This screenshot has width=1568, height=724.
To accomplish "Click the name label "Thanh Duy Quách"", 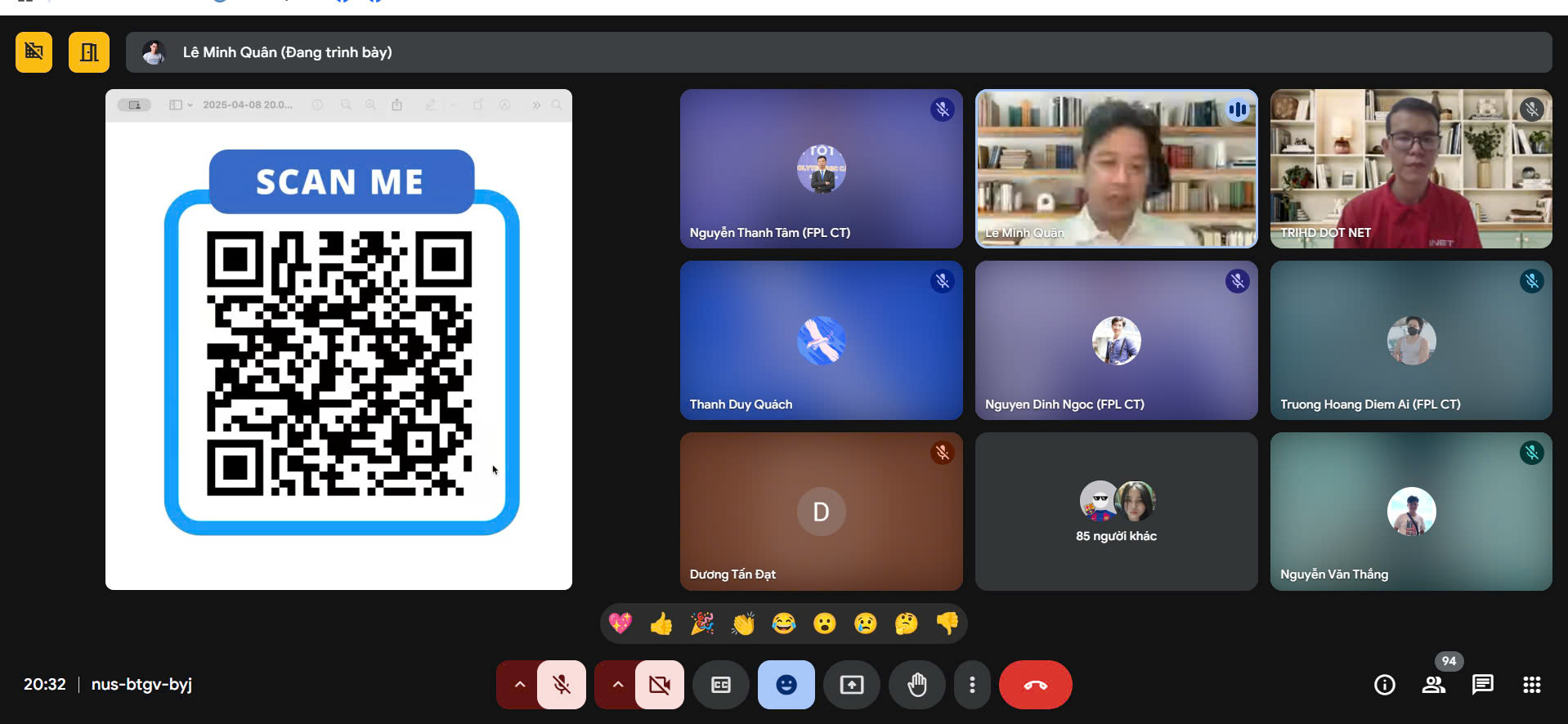I will (741, 404).
